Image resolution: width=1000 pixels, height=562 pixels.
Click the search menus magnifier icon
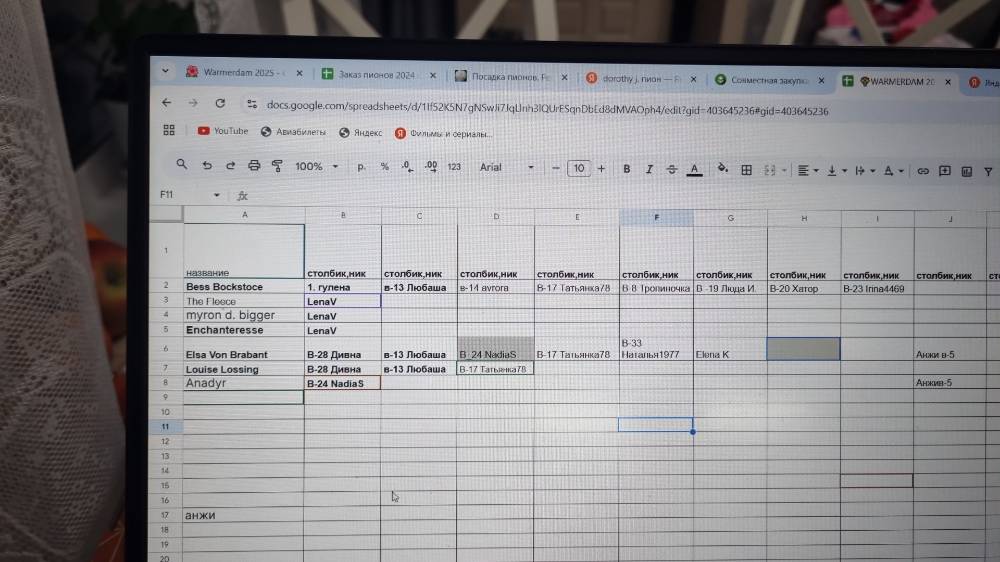coord(182,164)
